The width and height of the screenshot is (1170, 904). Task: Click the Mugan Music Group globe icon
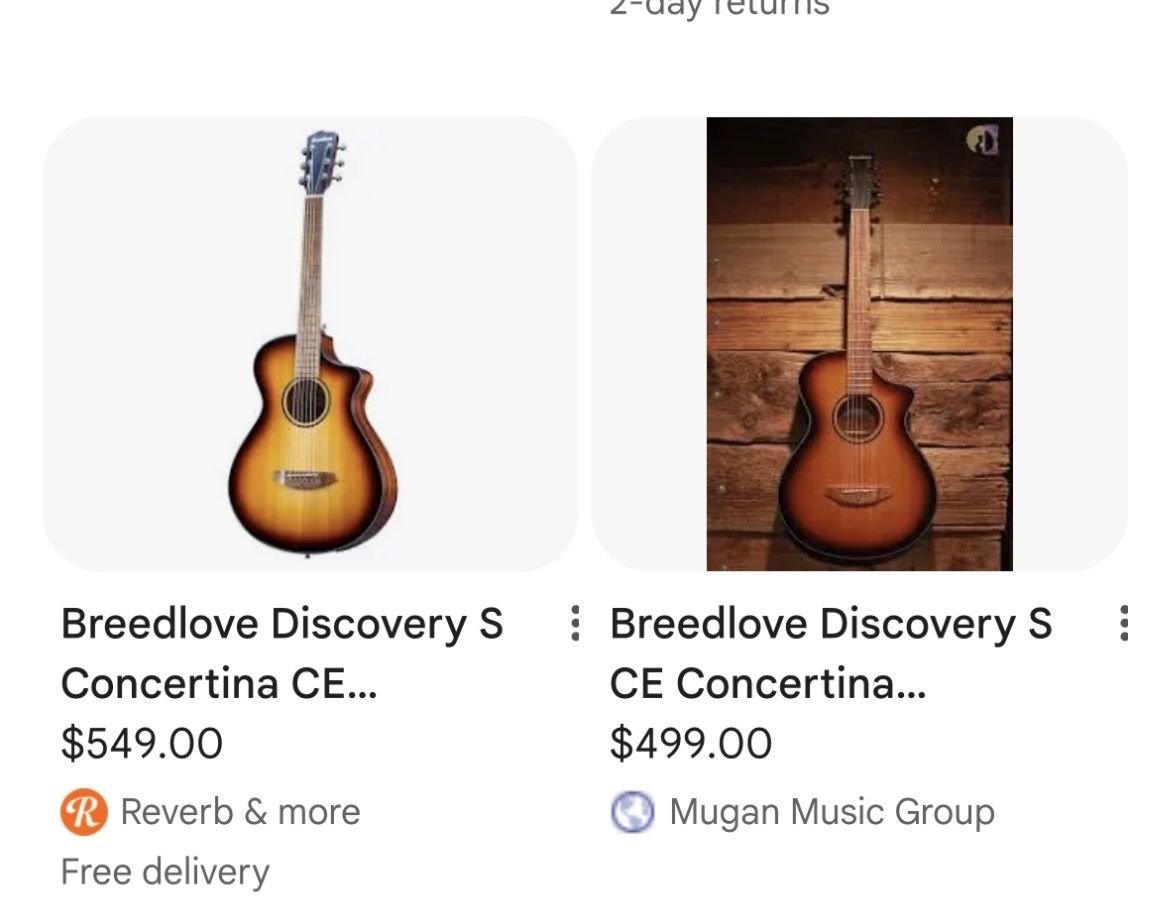coord(632,812)
